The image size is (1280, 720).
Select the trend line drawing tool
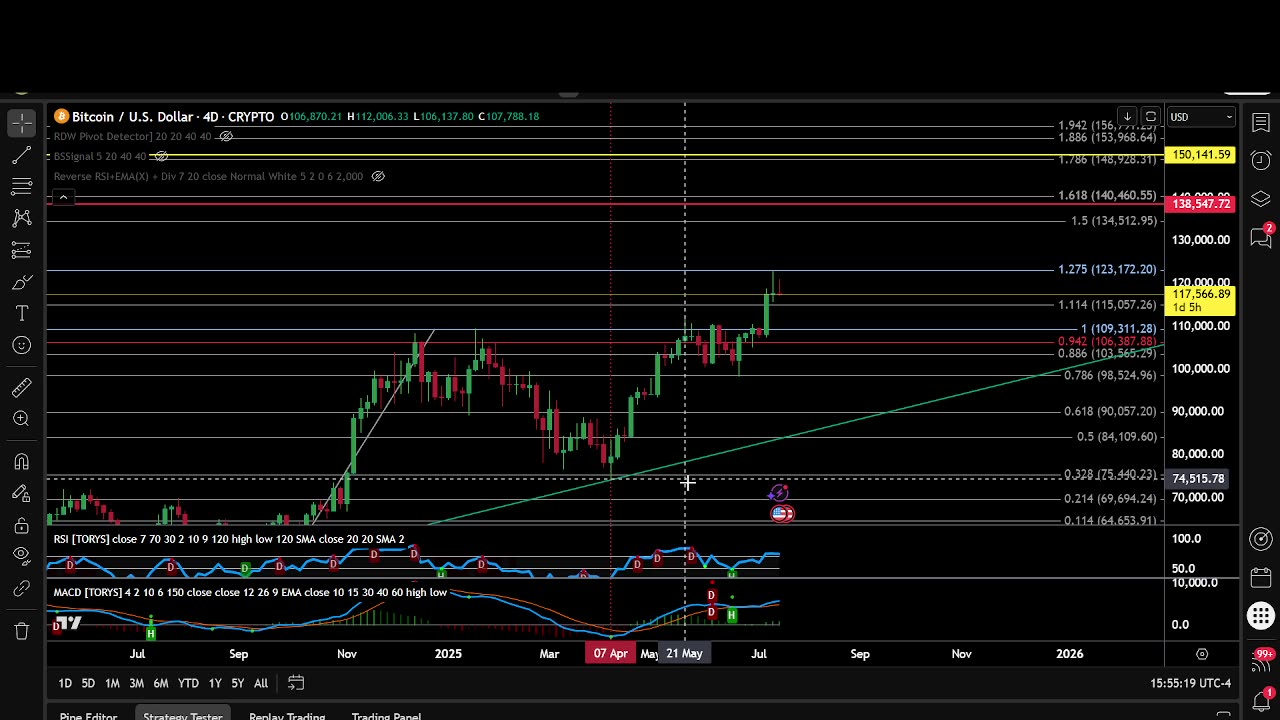[x=21, y=155]
